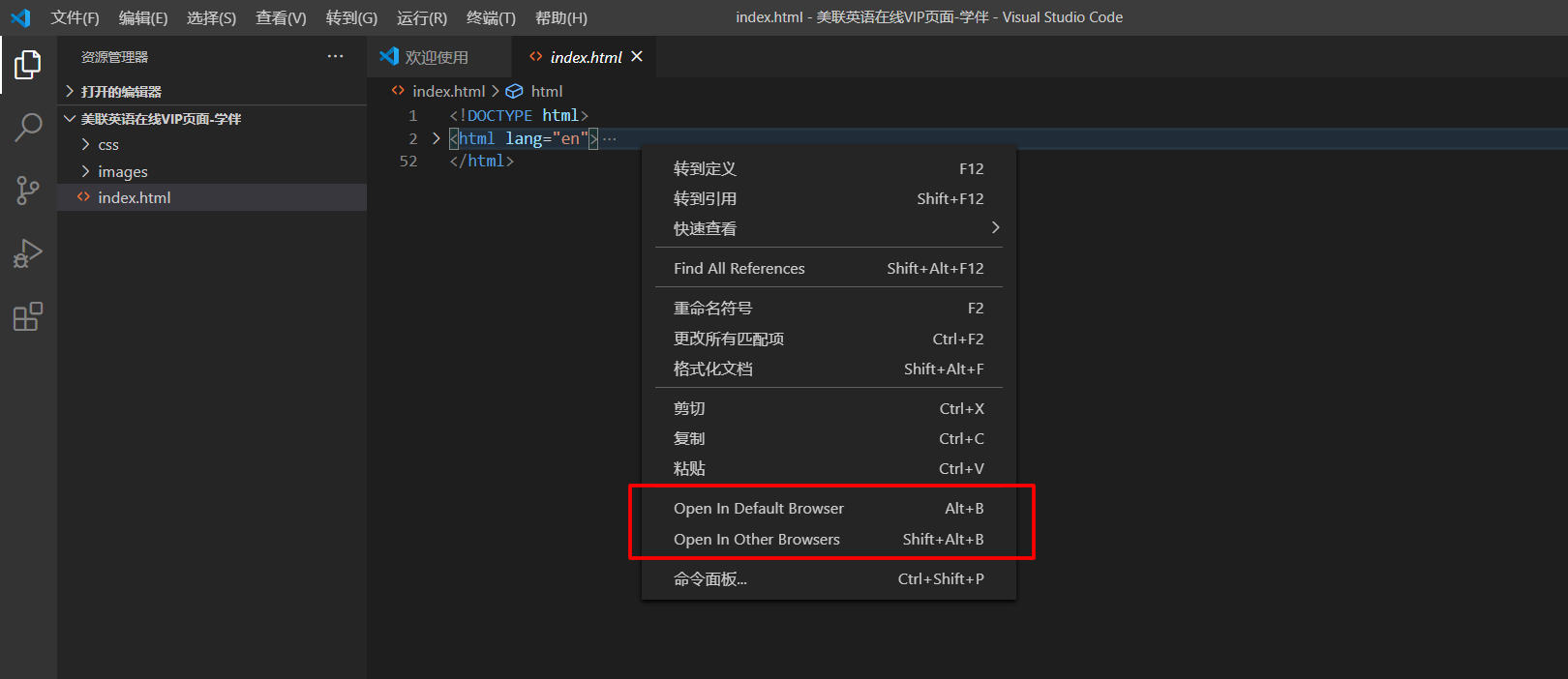The height and width of the screenshot is (679, 1568).
Task: Click the 资源管理器 panel title
Action: [x=114, y=57]
